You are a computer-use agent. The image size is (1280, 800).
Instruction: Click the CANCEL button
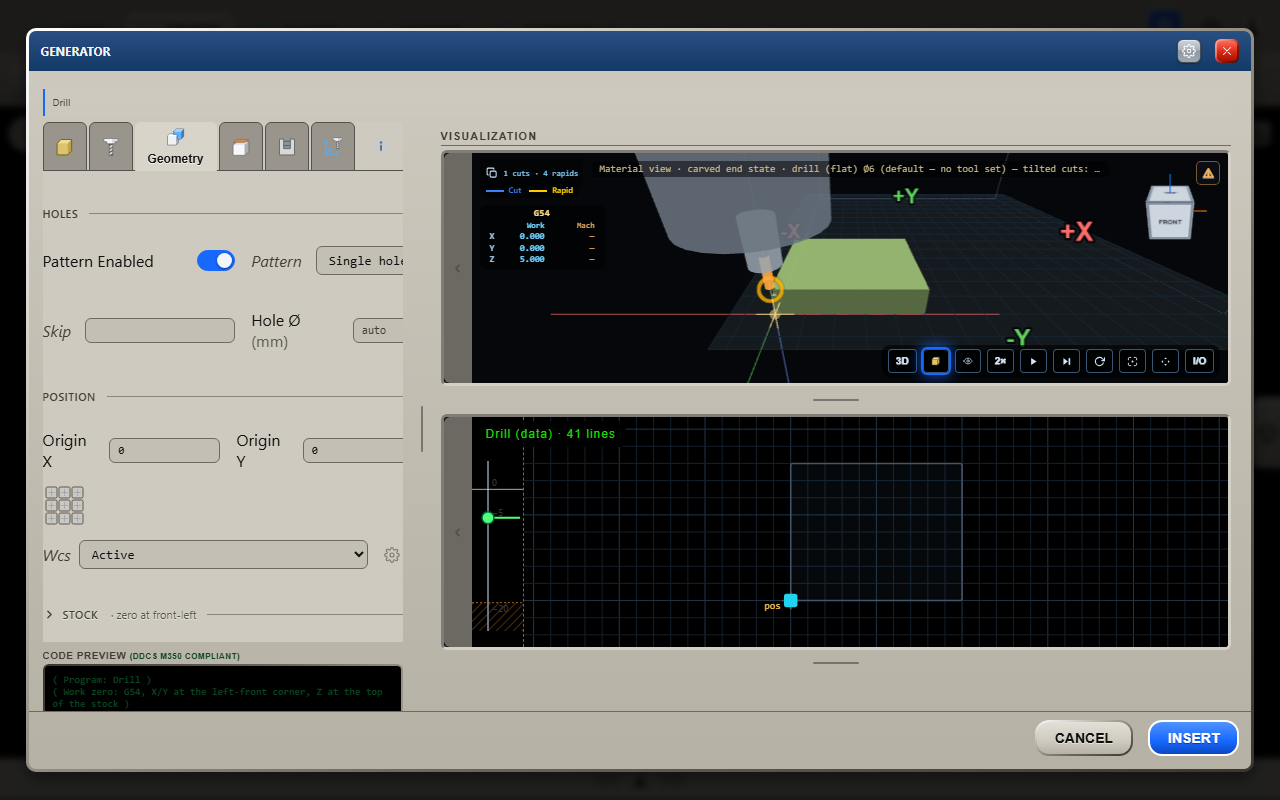pos(1083,738)
